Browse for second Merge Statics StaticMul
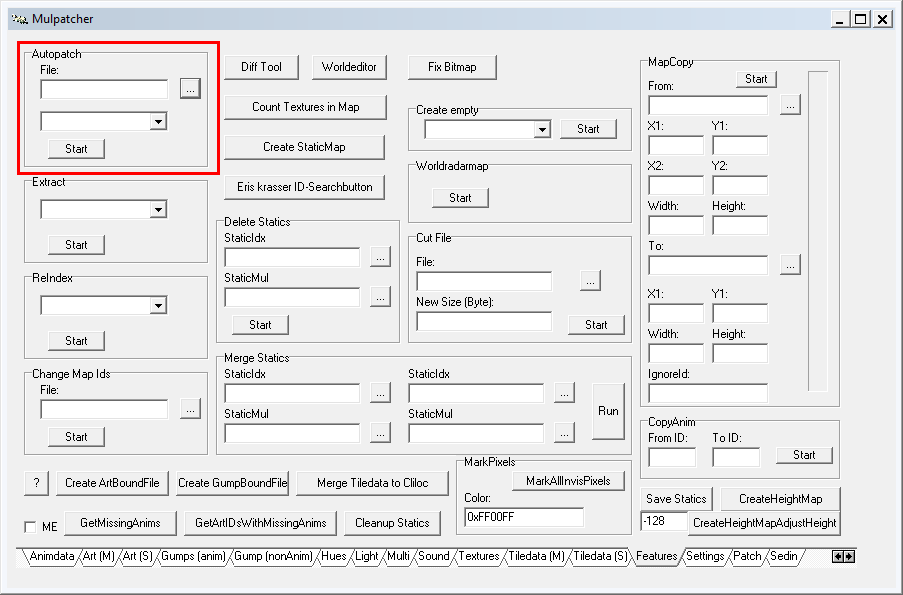903x595 pixels. click(x=564, y=433)
